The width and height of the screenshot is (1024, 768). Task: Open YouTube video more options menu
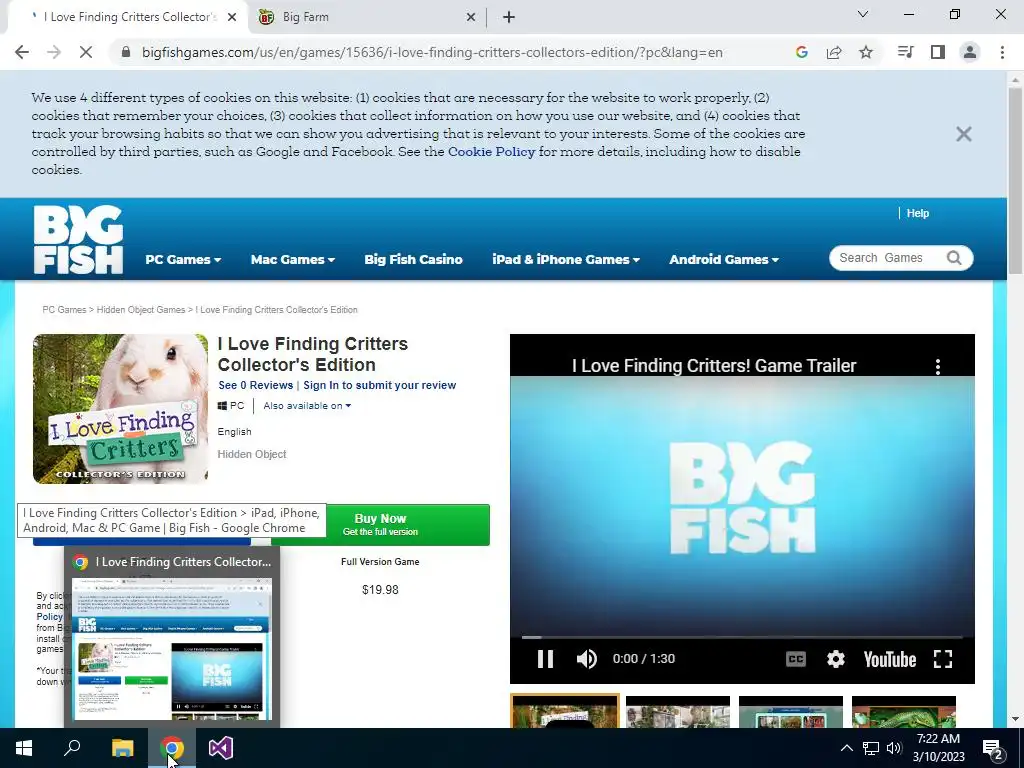click(938, 366)
